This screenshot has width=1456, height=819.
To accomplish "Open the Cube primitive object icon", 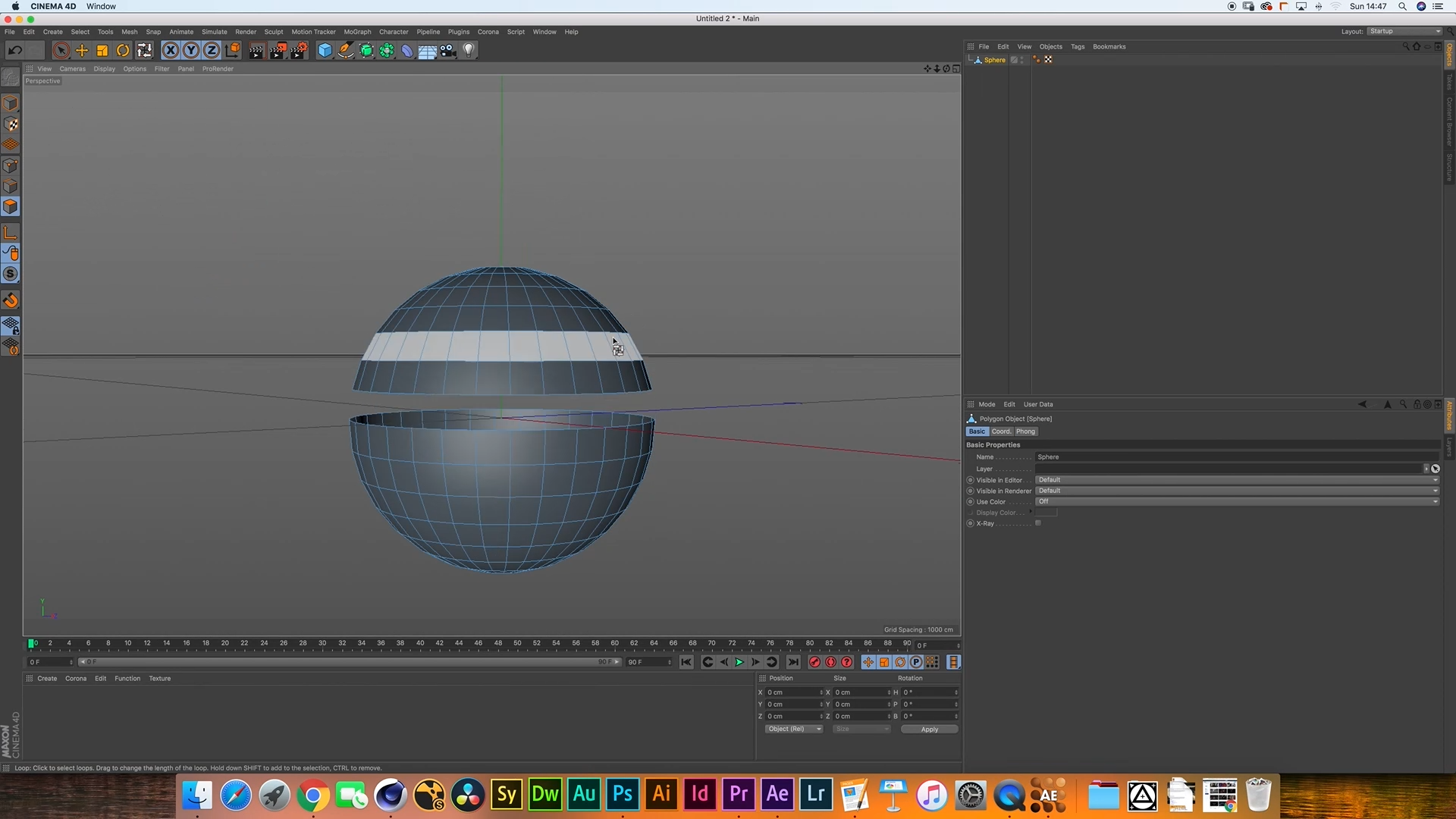I will (325, 51).
